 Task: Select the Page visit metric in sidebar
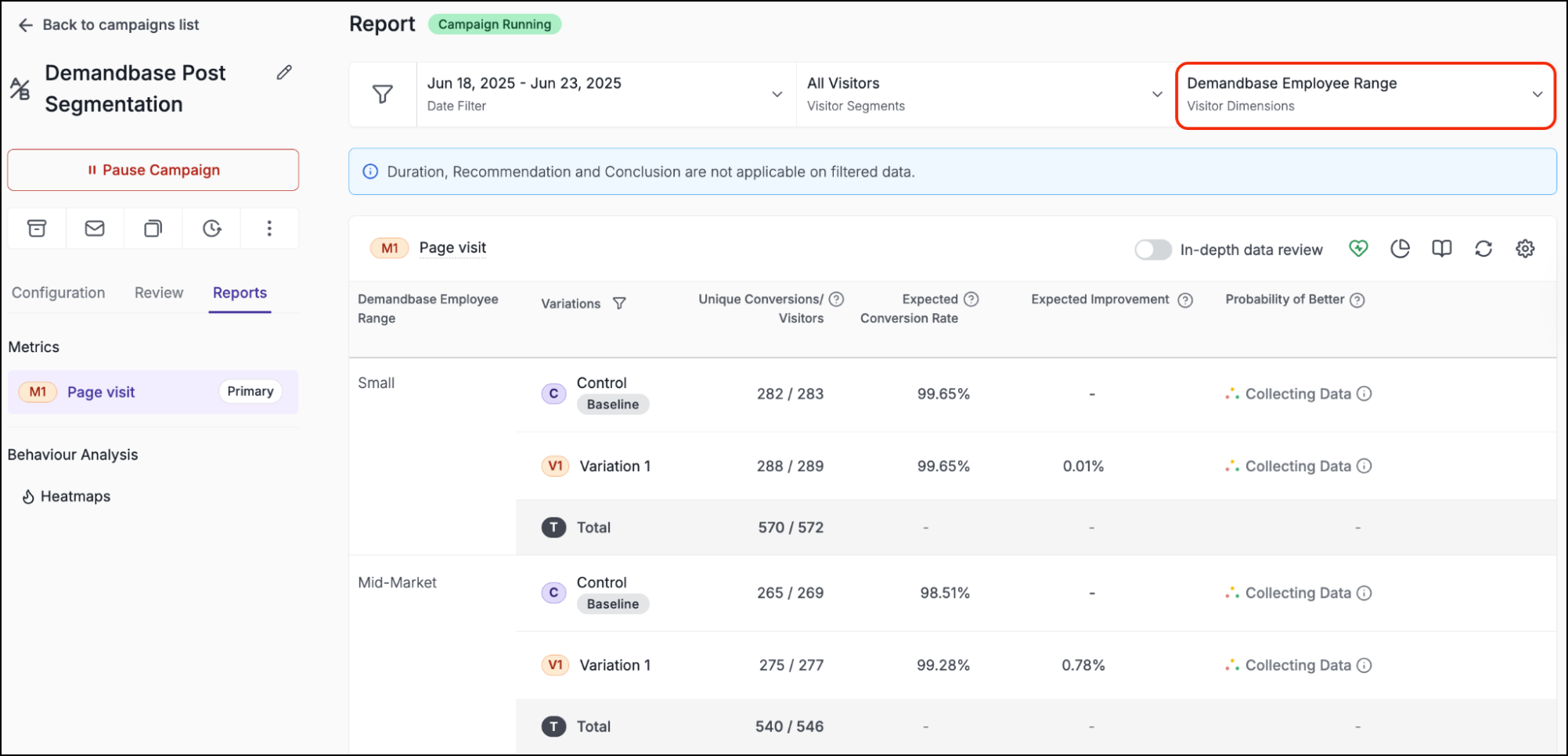coord(153,392)
